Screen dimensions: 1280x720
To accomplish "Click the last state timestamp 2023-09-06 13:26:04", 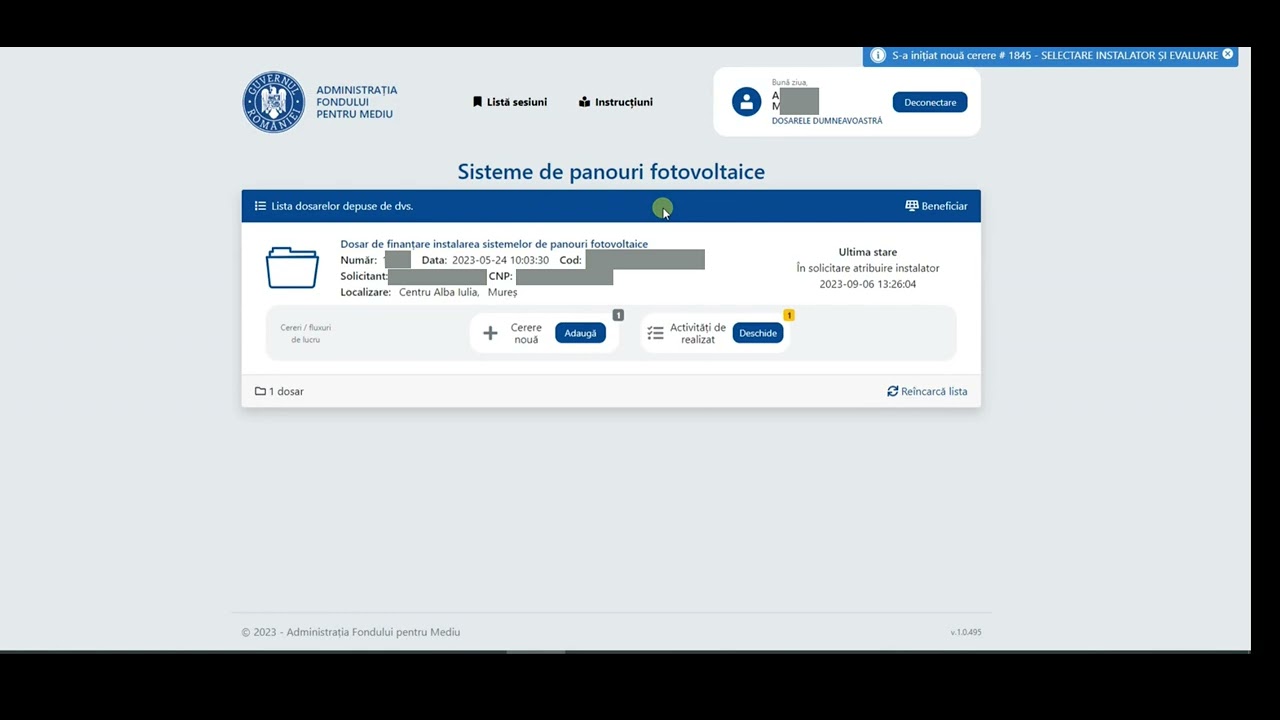I will point(868,284).
